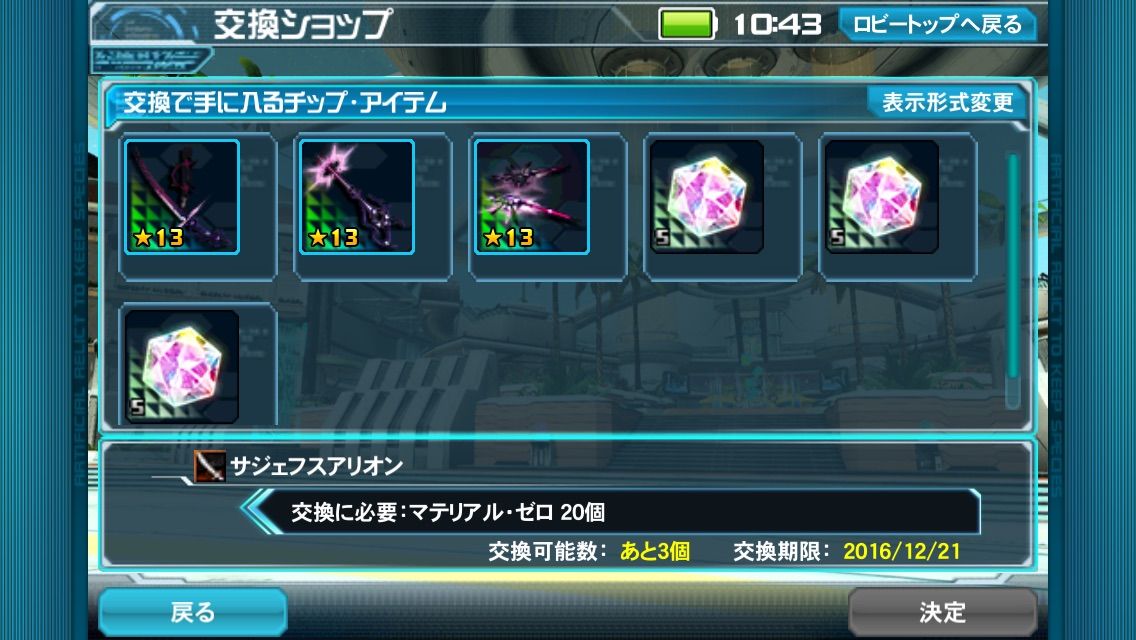
Task: Select the rainbow crystal in the second row
Action: coord(182,366)
